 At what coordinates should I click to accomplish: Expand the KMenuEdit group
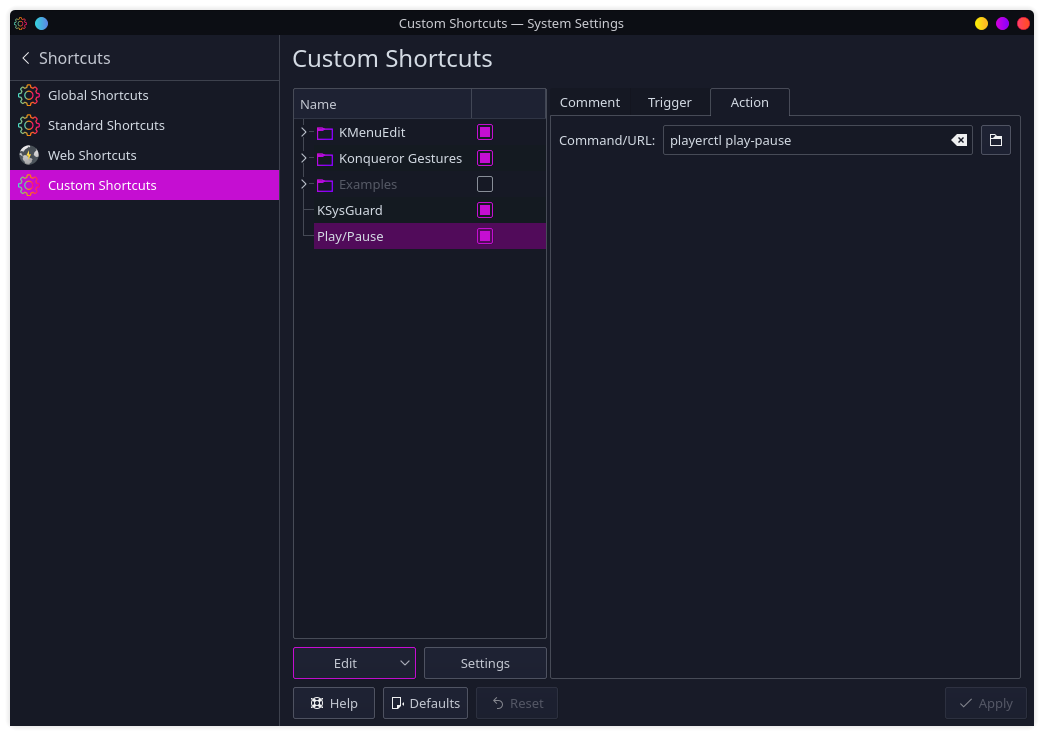point(304,133)
